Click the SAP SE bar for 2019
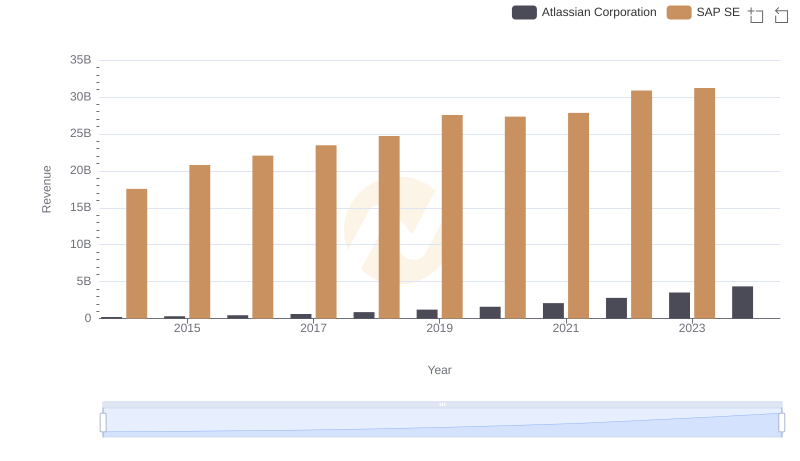The width and height of the screenshot is (800, 461). tap(452, 217)
